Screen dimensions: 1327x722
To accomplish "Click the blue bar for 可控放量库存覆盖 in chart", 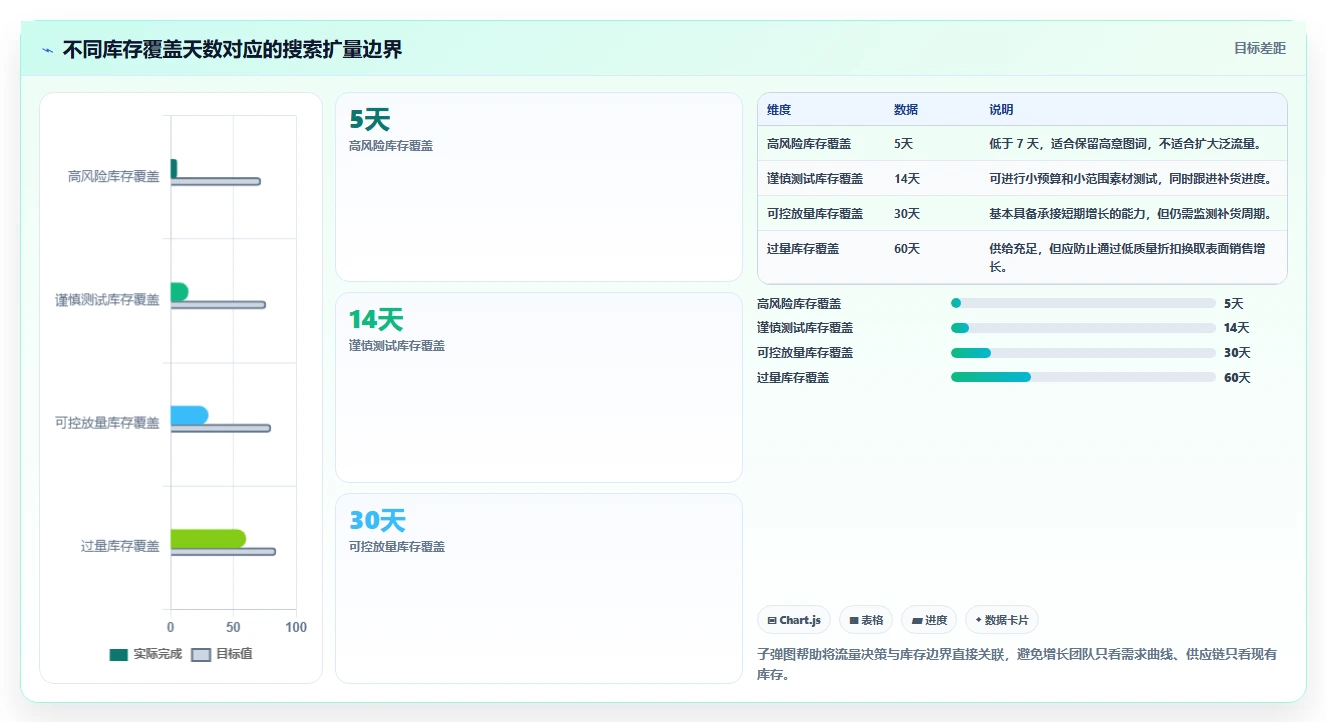I will 190,415.
